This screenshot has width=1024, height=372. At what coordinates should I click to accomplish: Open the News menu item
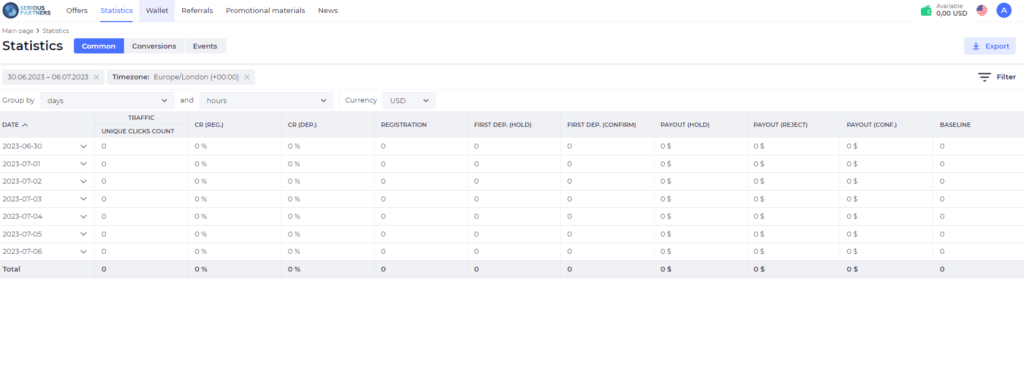click(328, 10)
